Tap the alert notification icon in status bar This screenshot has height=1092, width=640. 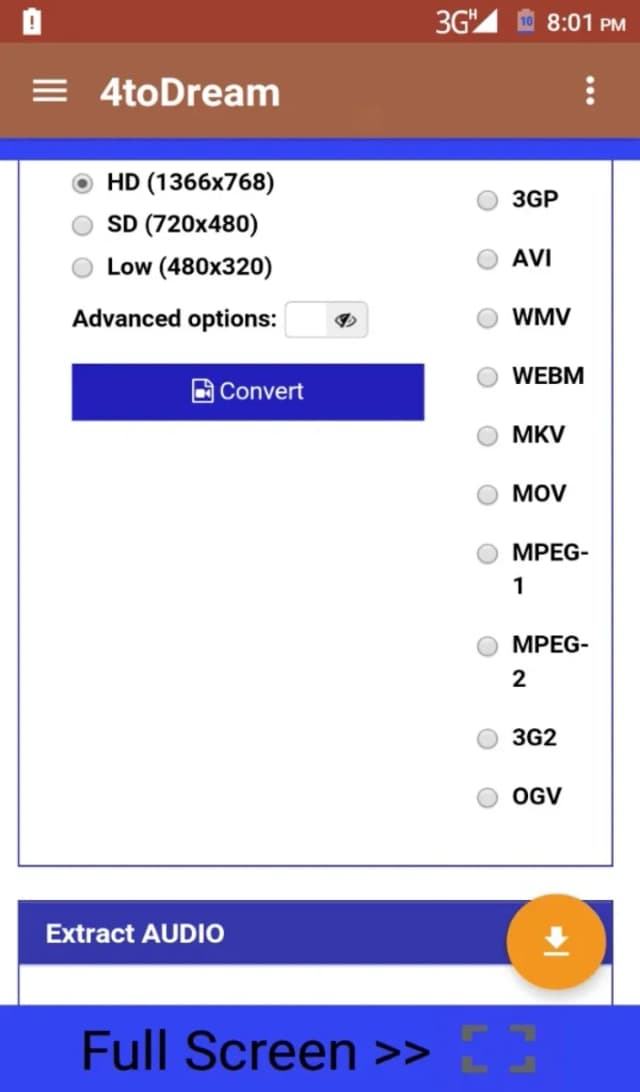[x=31, y=22]
